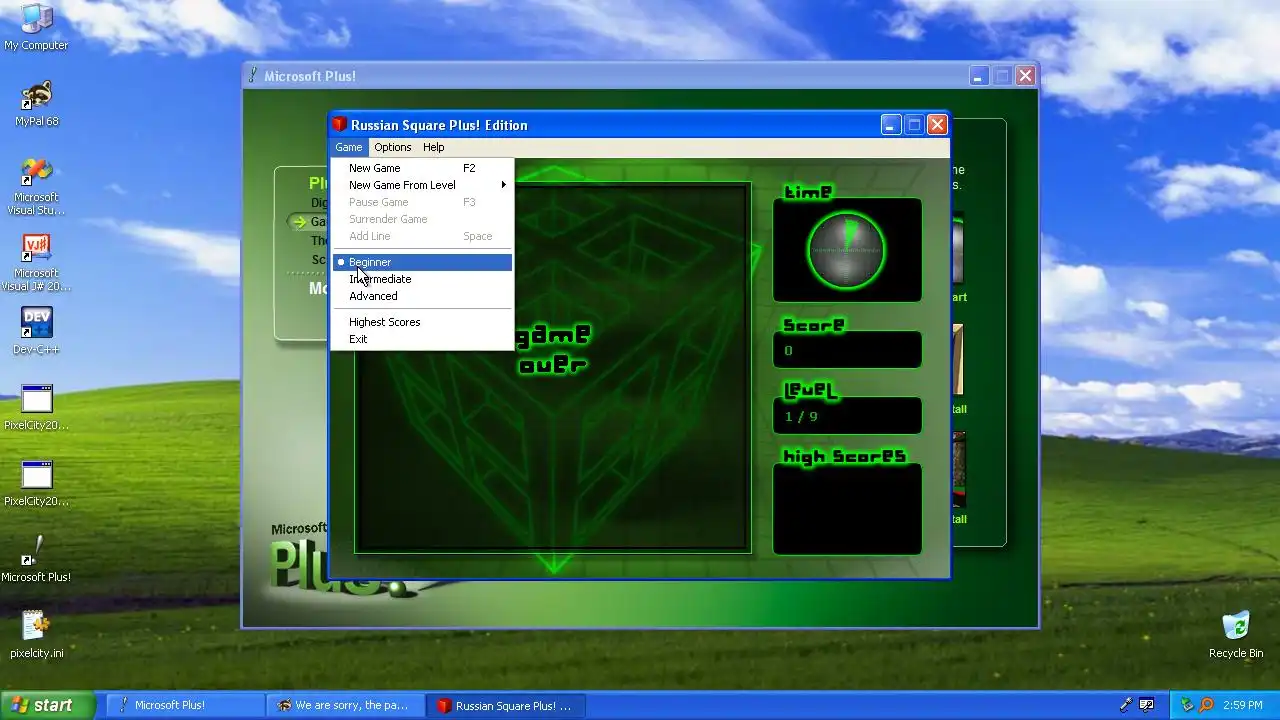Click the Russian Square title bar app icon
The height and width of the screenshot is (720, 1280).
[340, 125]
